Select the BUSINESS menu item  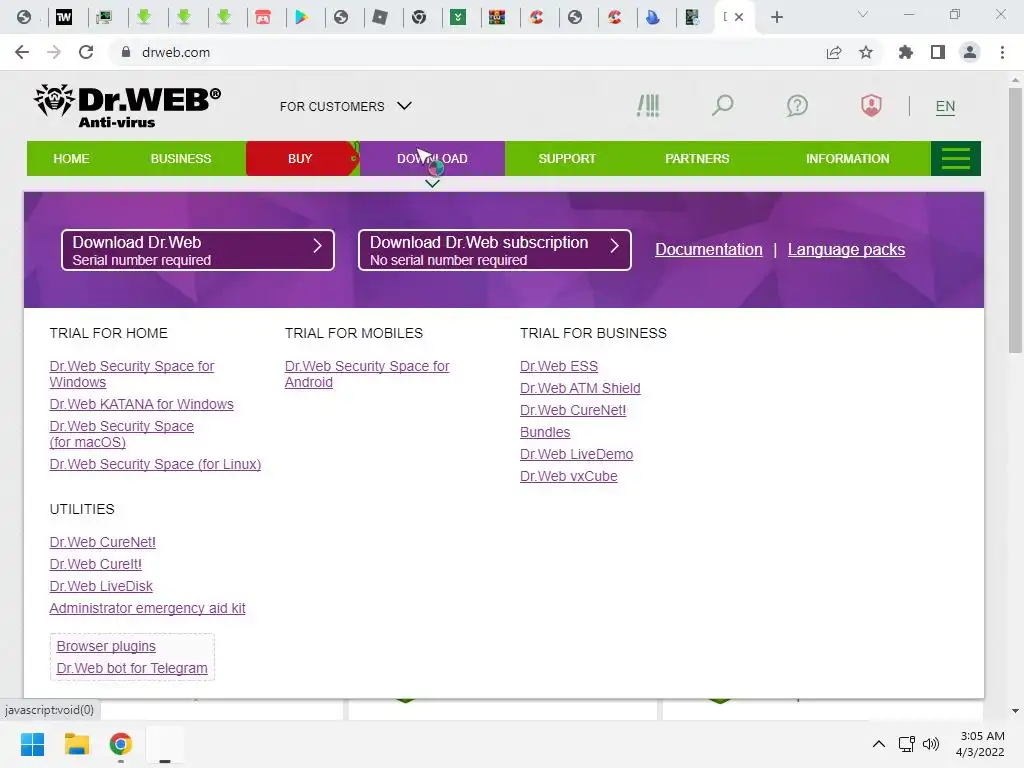pyautogui.click(x=181, y=158)
